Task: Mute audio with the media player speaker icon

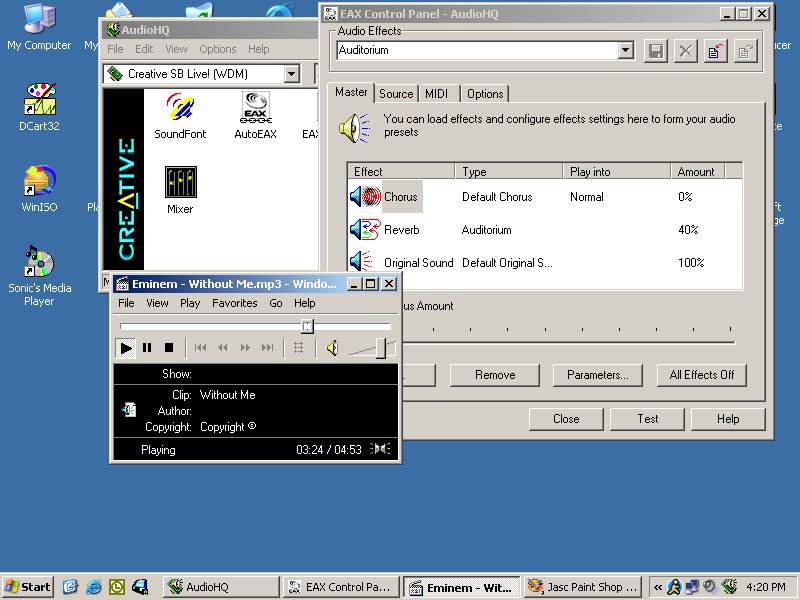Action: coord(332,348)
